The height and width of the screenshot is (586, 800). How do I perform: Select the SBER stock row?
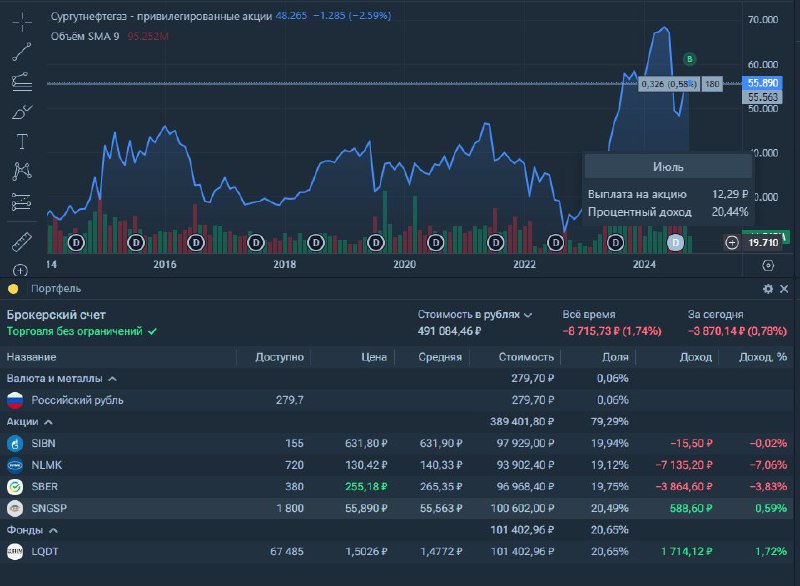(x=397, y=487)
